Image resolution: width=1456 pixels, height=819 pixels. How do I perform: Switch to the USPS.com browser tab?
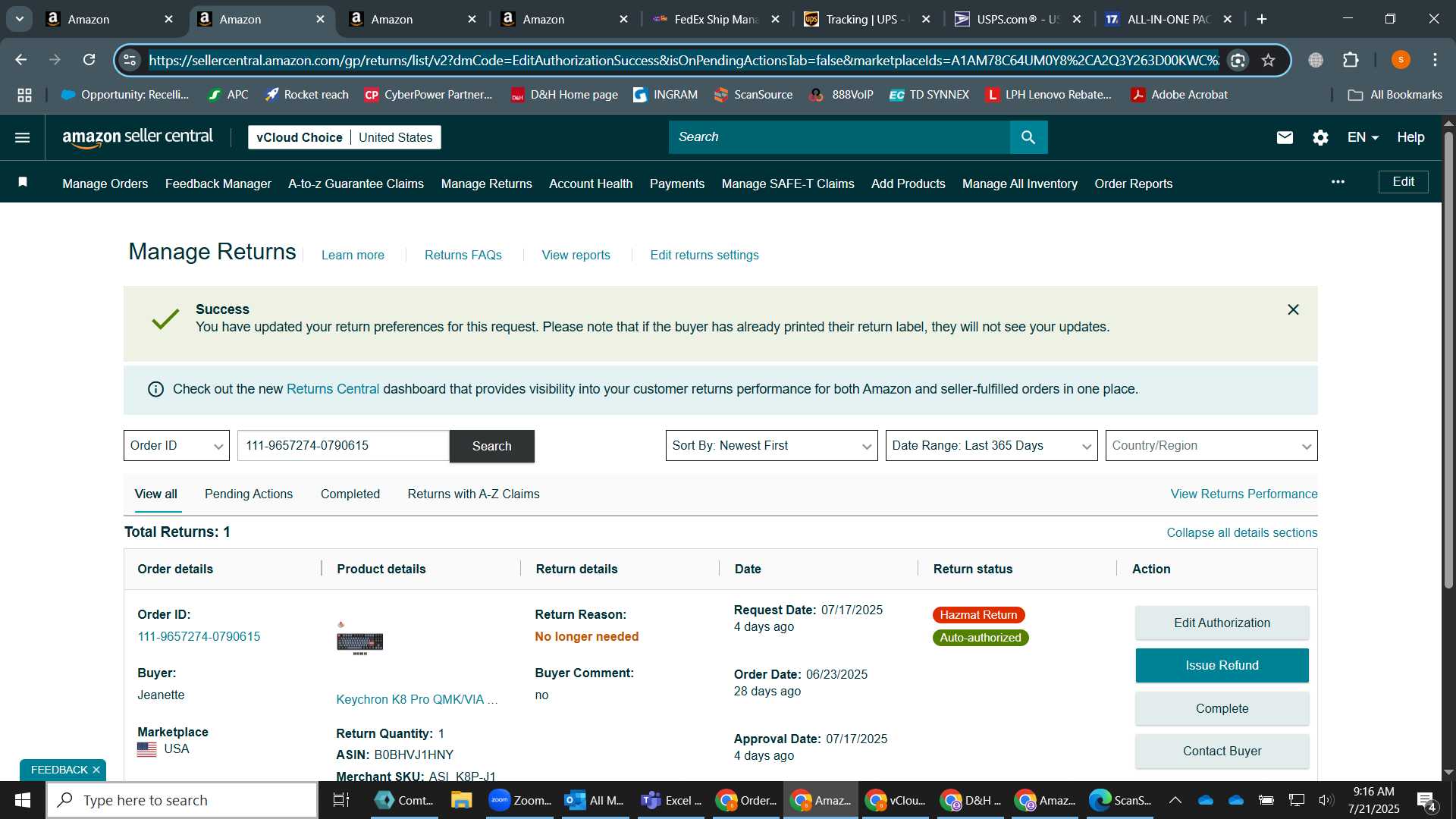[1018, 19]
